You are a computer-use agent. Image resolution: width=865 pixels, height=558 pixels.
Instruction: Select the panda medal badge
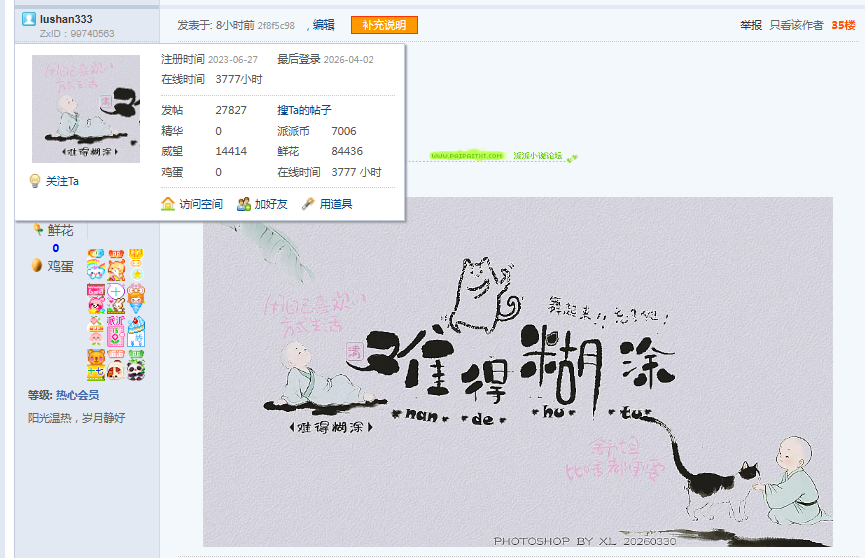(136, 365)
